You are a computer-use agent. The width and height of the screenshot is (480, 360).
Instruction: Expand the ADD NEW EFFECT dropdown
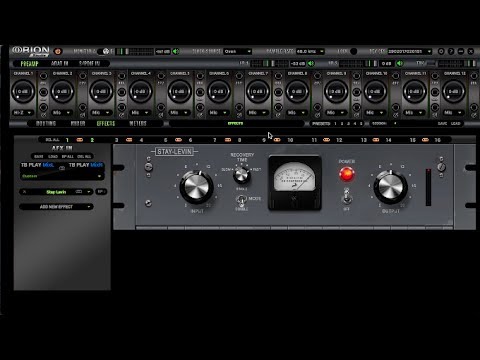(x=56, y=207)
